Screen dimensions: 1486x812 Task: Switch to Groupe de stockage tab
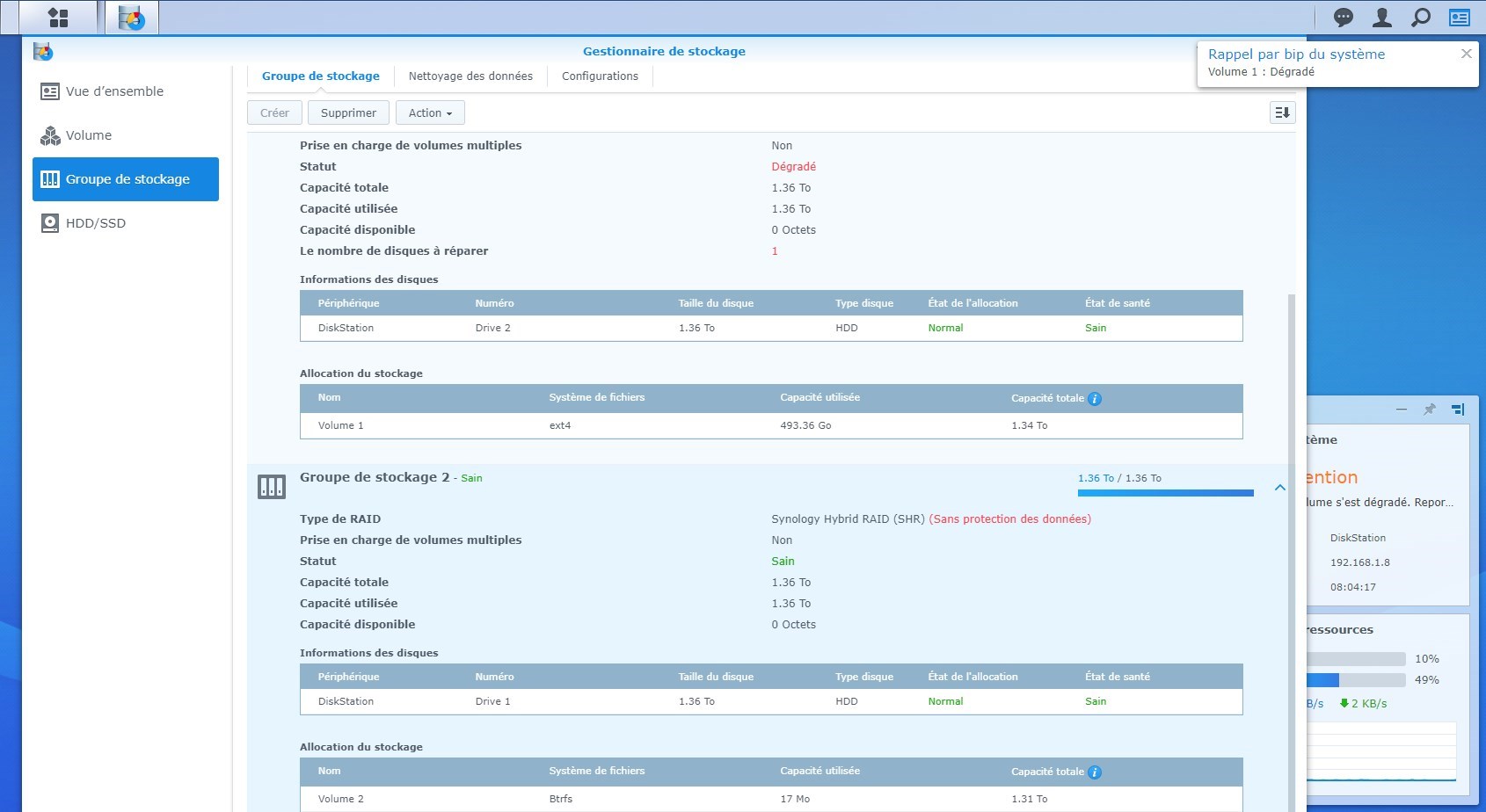click(321, 76)
